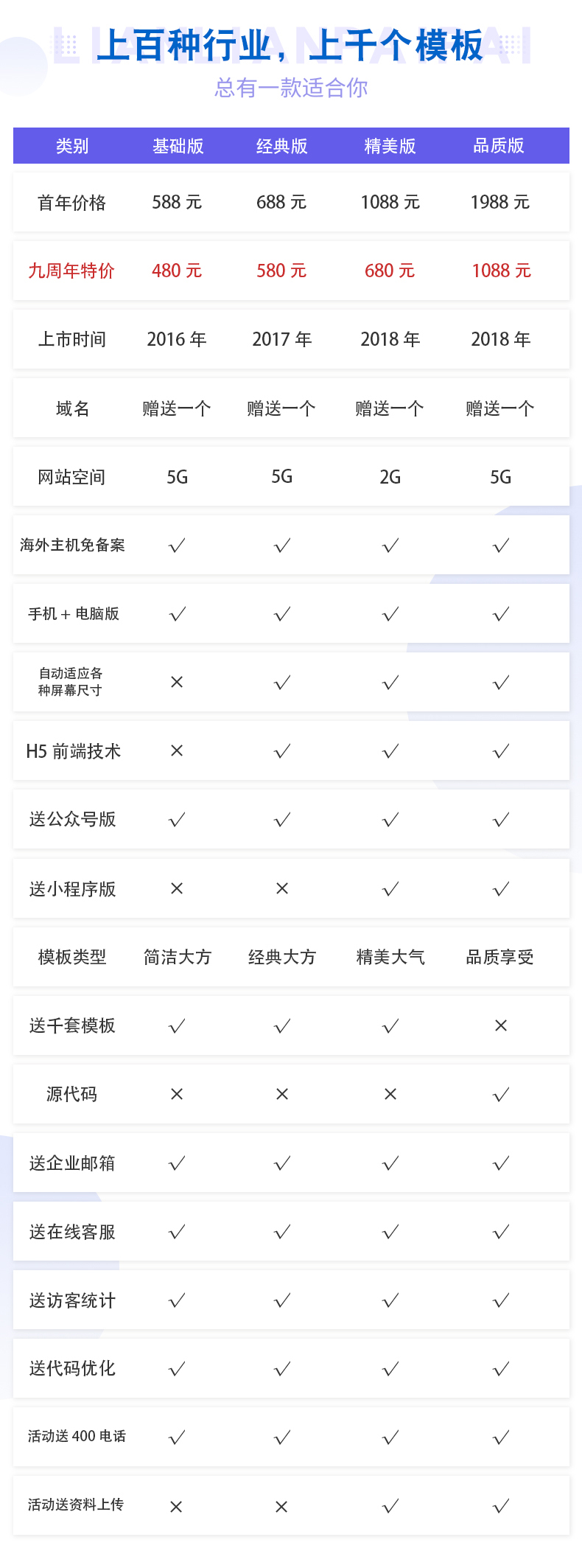Select the 经典版 column header

pos(282,146)
